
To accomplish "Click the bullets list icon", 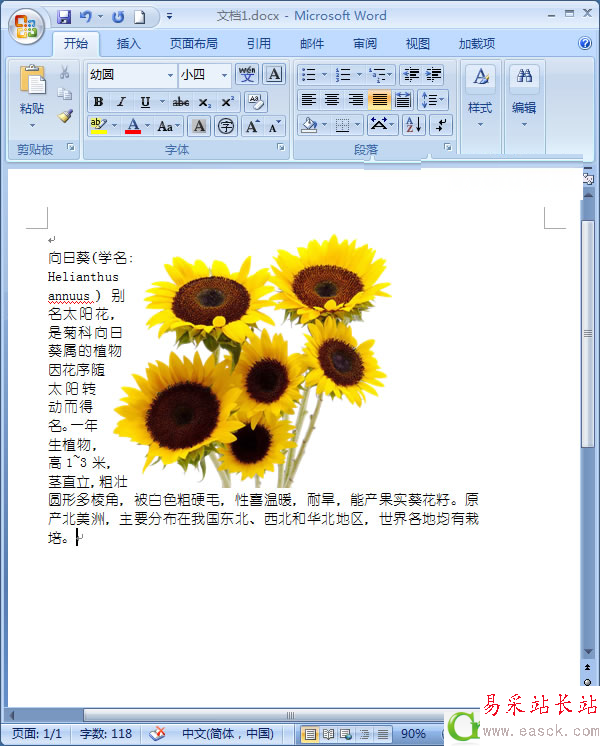I will [308, 75].
